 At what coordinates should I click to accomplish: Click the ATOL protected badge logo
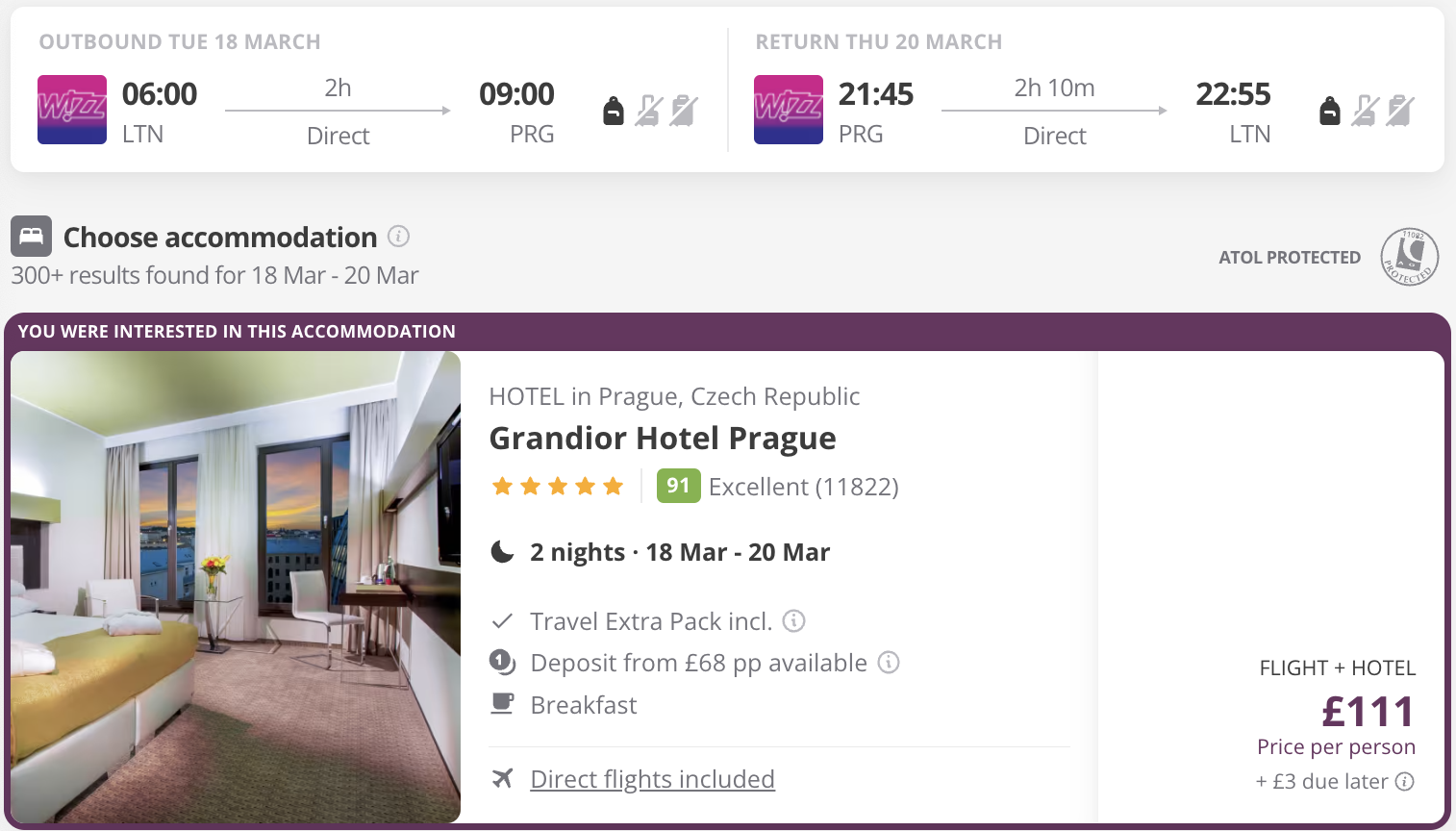click(x=1410, y=257)
